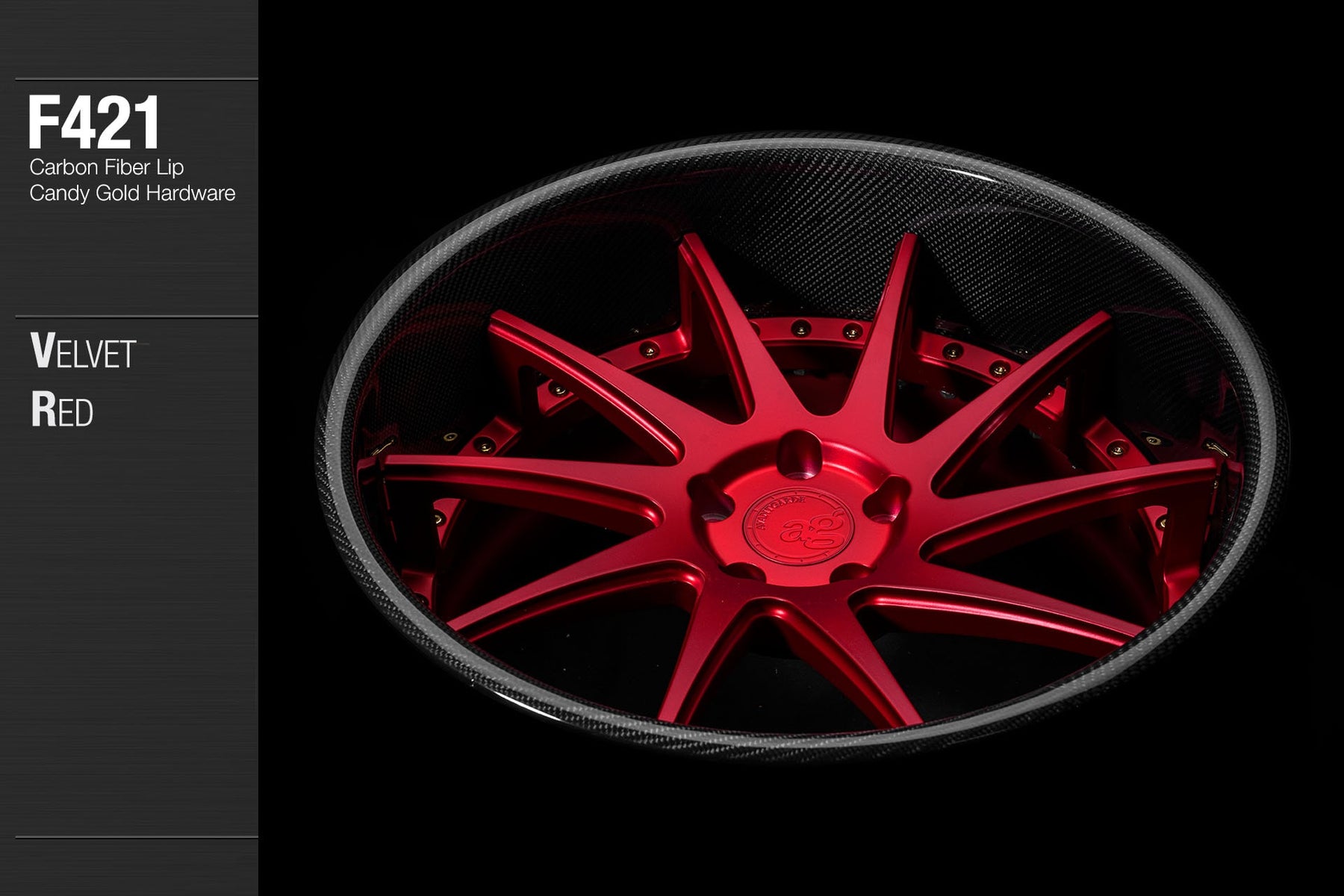Click the Red finish word
Screen dimensions: 1344x896
coord(62,411)
